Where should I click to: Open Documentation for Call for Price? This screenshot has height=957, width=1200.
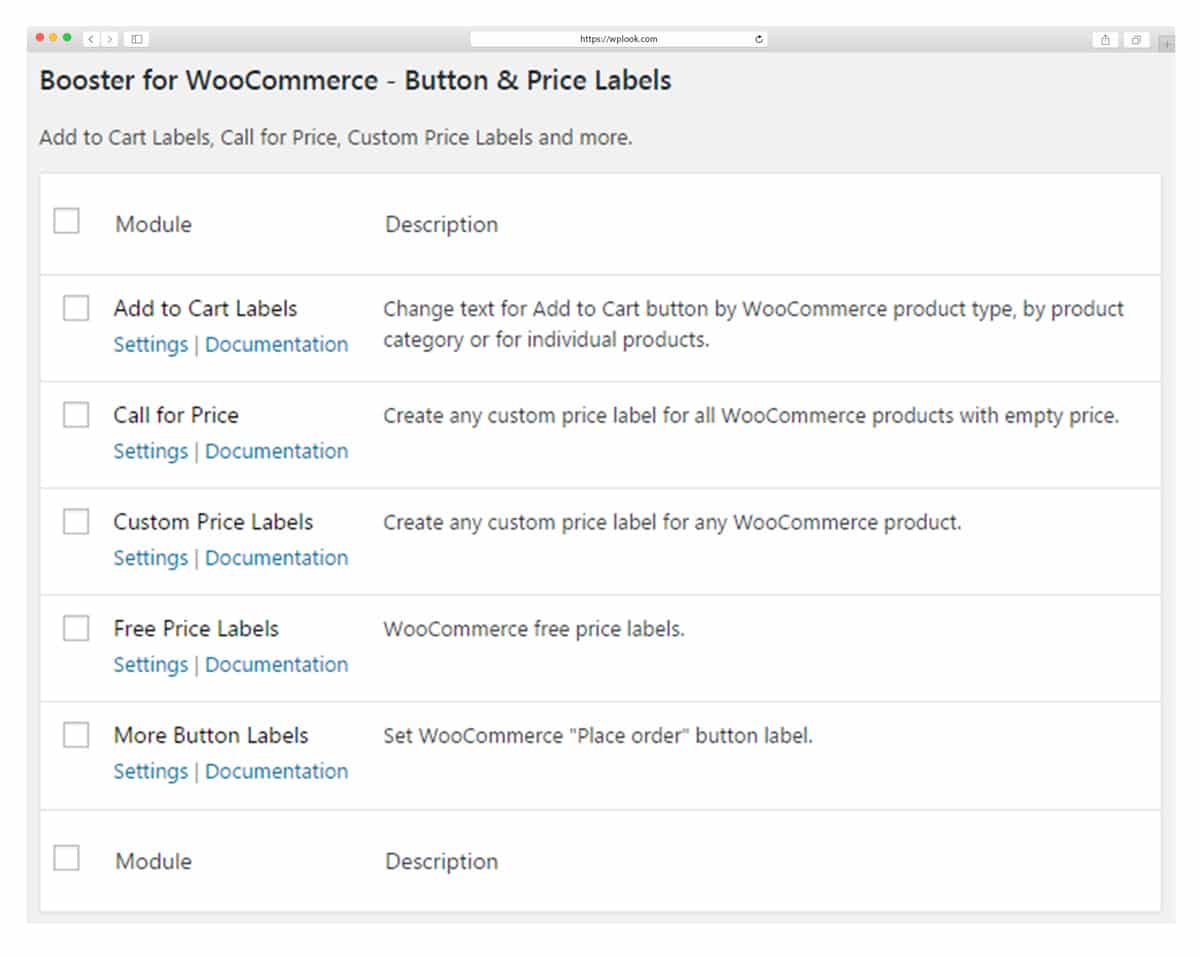[x=277, y=451]
